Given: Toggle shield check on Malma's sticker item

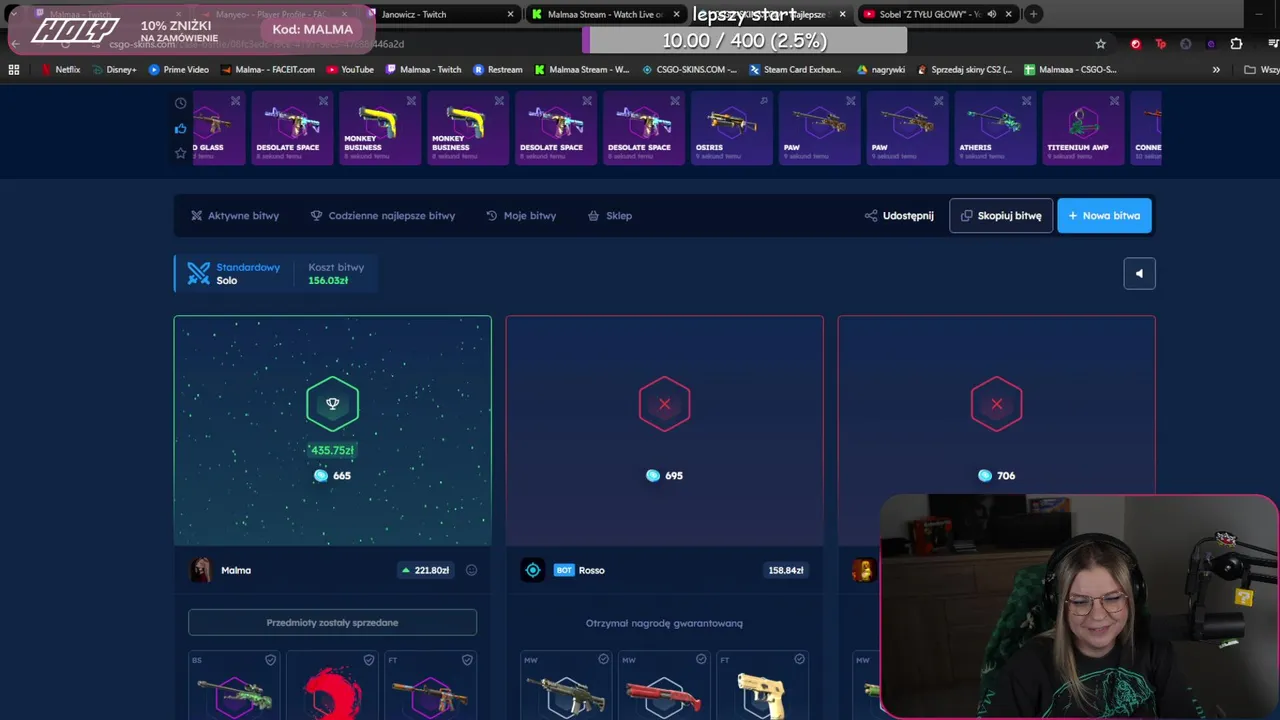Looking at the screenshot, I should click(x=368, y=660).
